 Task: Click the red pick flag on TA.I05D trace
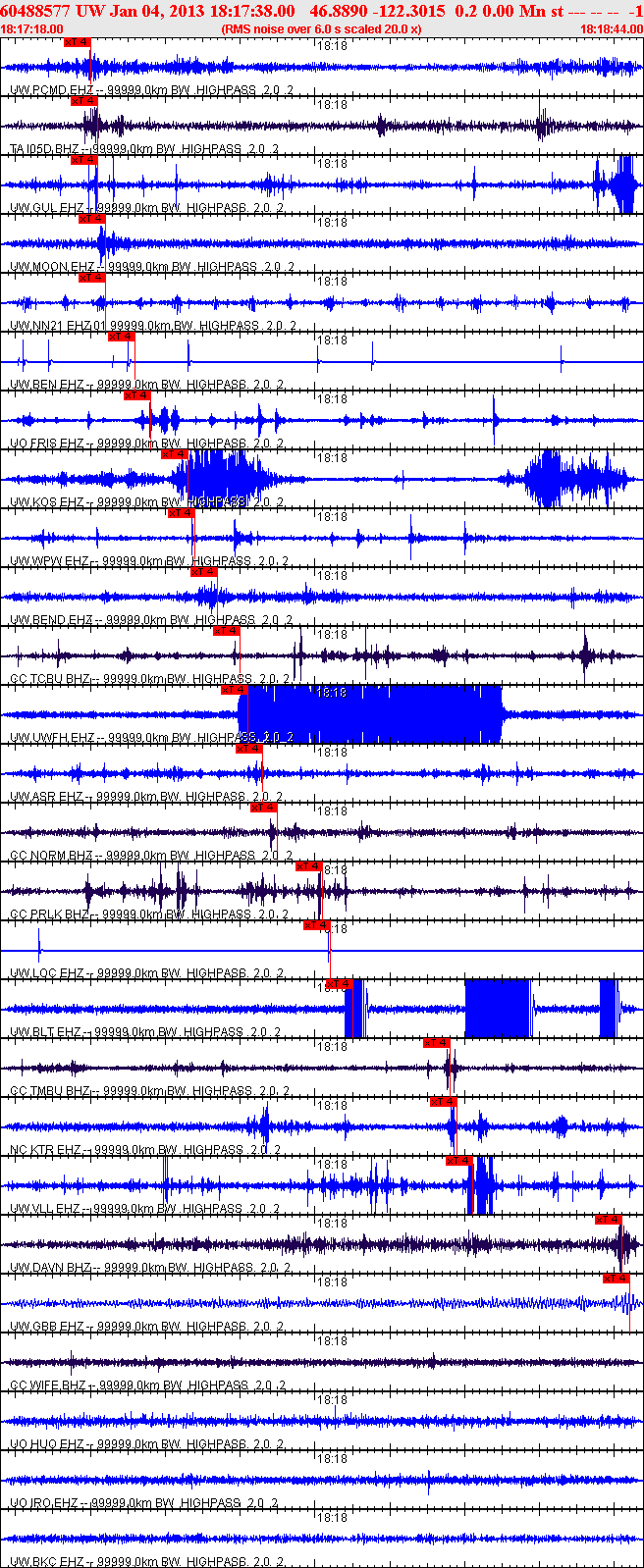click(84, 101)
